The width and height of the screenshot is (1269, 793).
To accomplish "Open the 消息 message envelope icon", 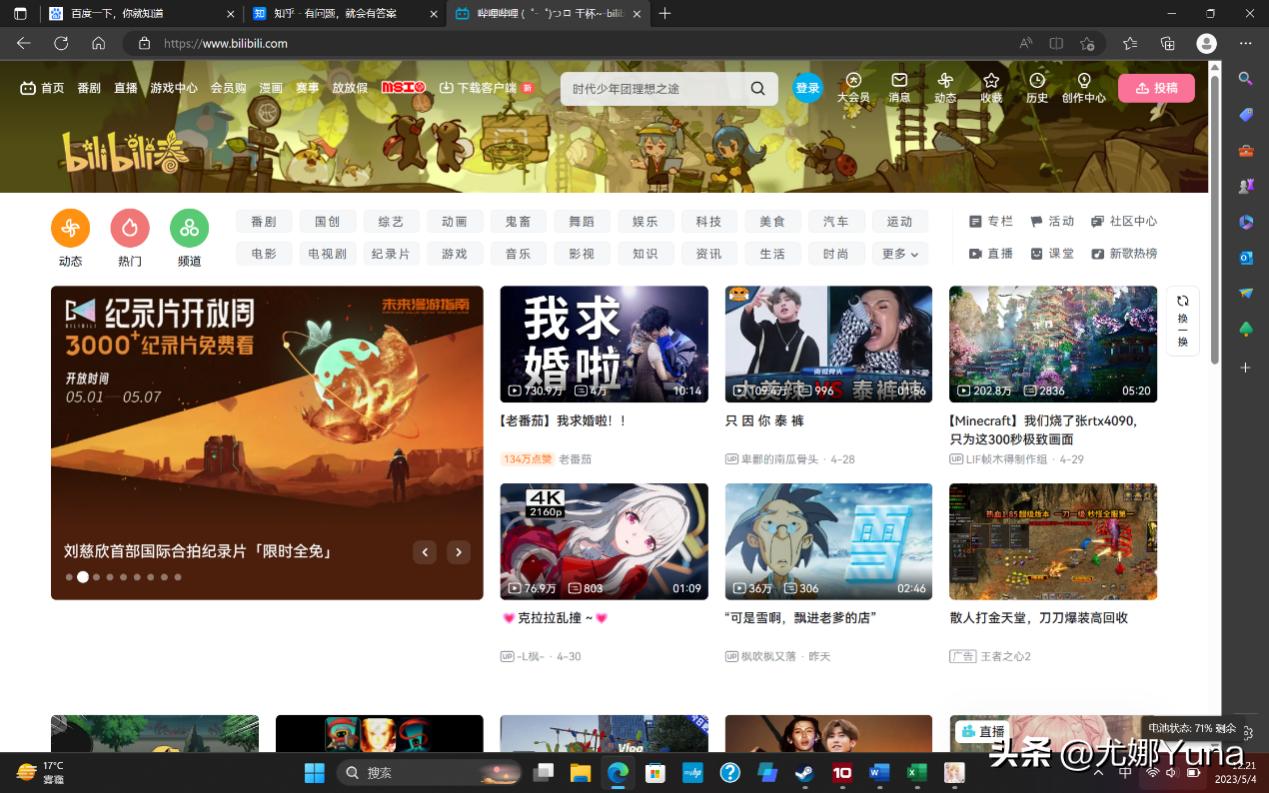I will pos(898,82).
